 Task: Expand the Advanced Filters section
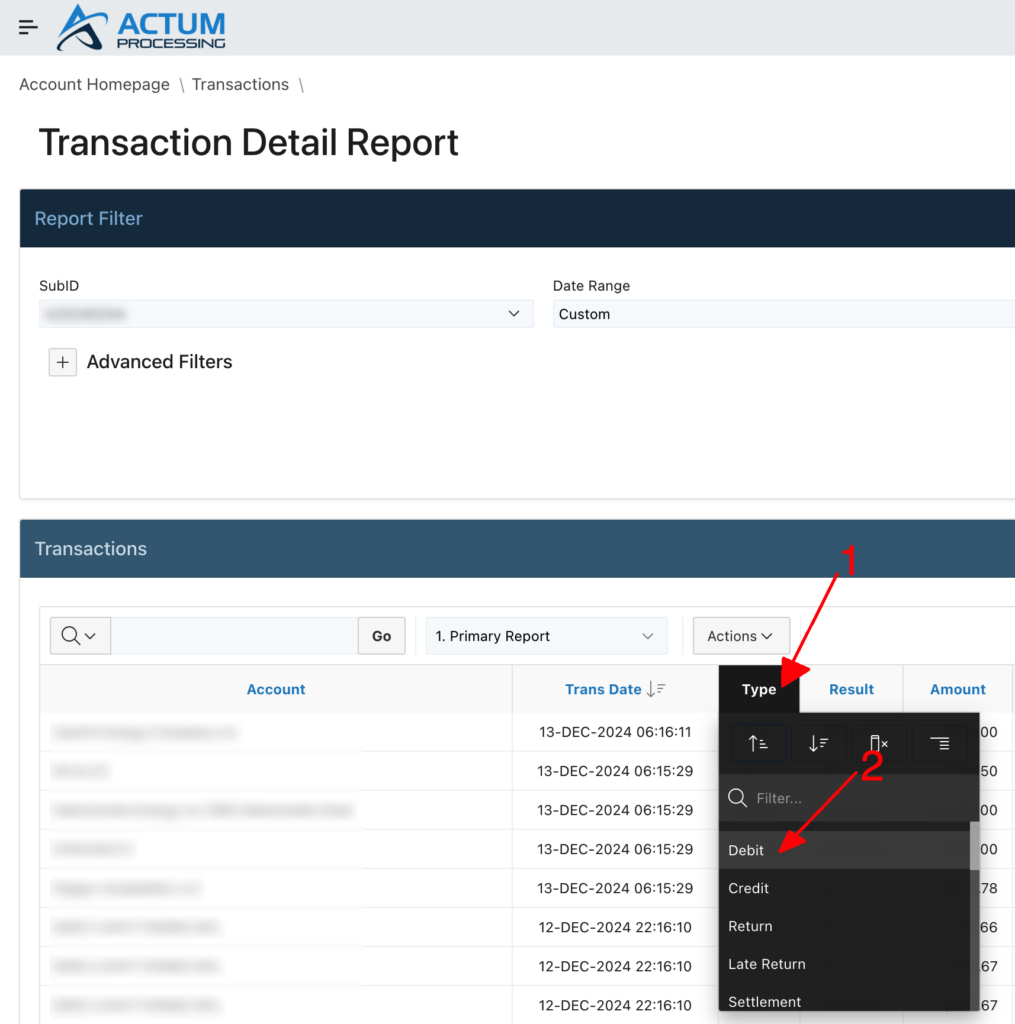(63, 362)
